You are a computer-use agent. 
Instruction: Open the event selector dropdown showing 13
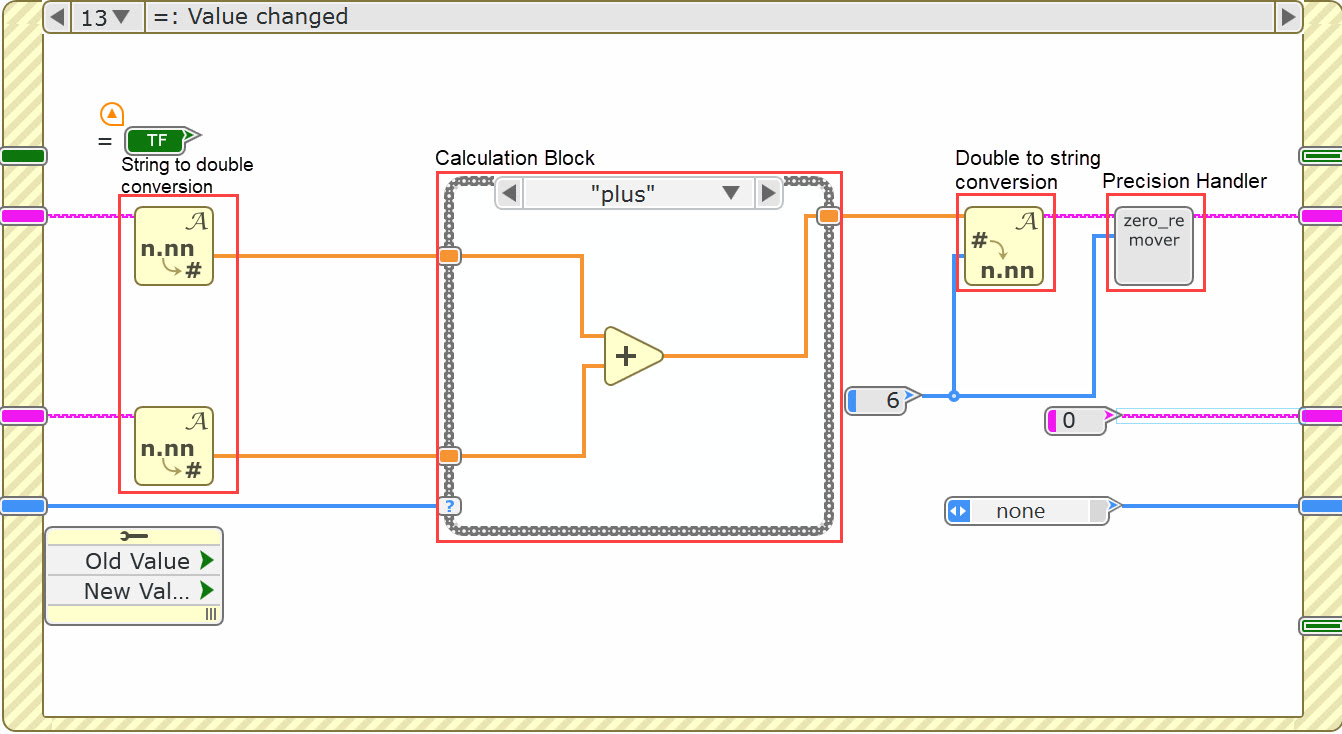(108, 16)
